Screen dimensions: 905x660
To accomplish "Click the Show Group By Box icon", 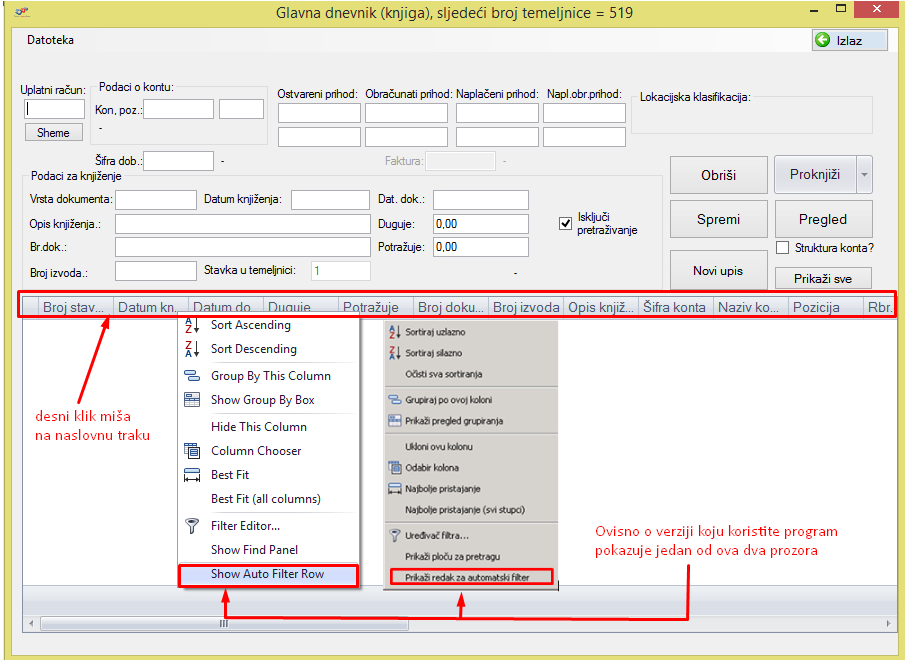I will coord(192,400).
